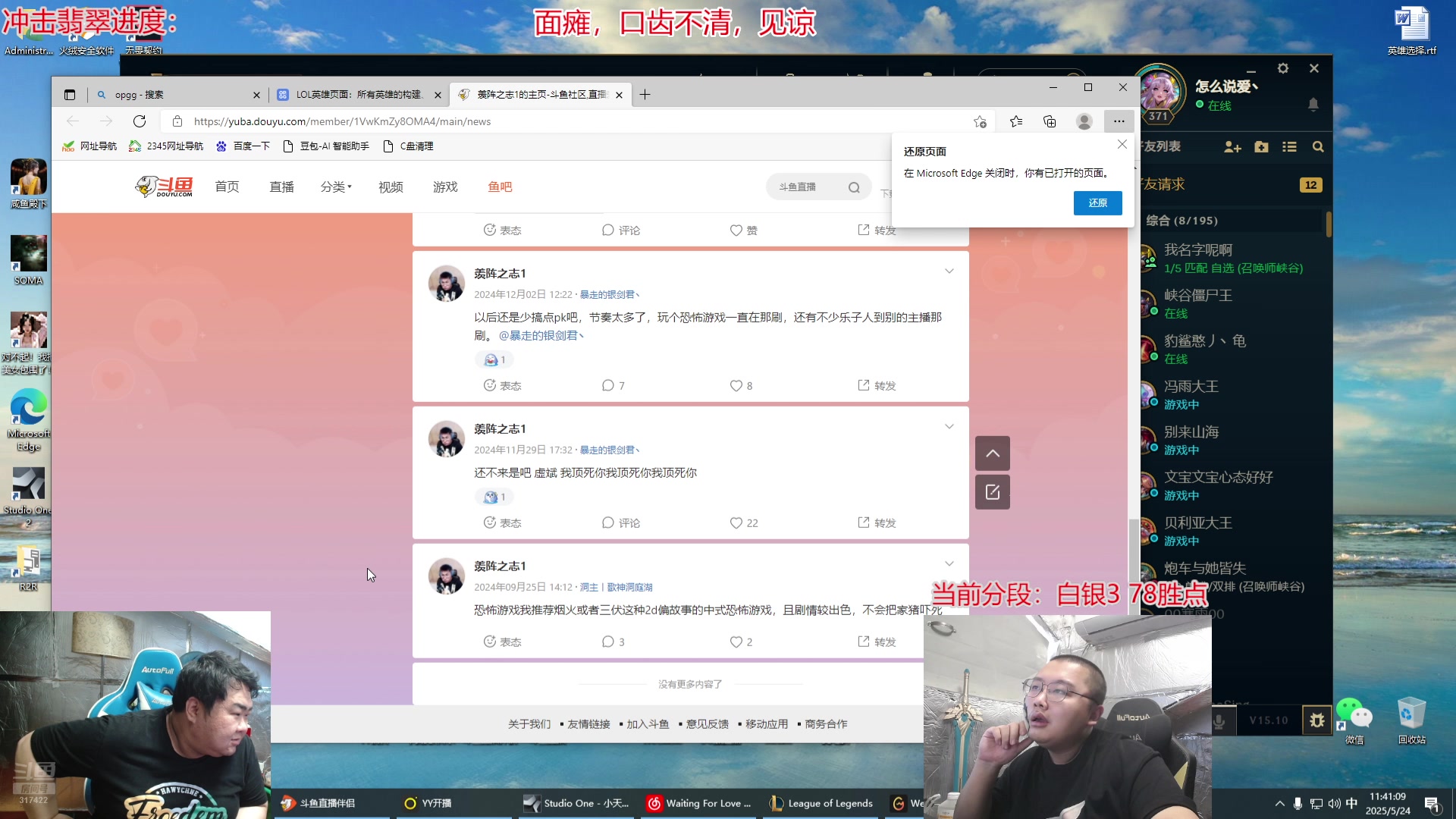Open the 3 comments on the September post
The image size is (1456, 819).
click(x=613, y=642)
